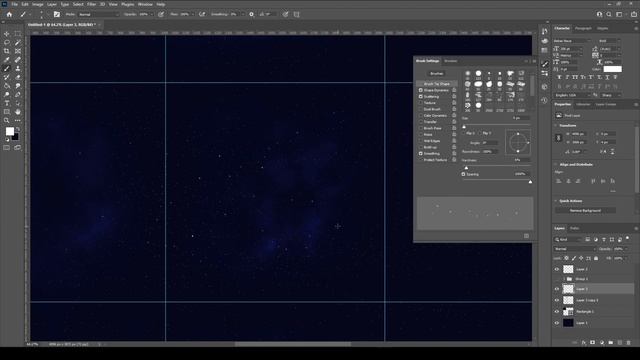
Task: Open the smoothing options gear
Action: pos(251,14)
